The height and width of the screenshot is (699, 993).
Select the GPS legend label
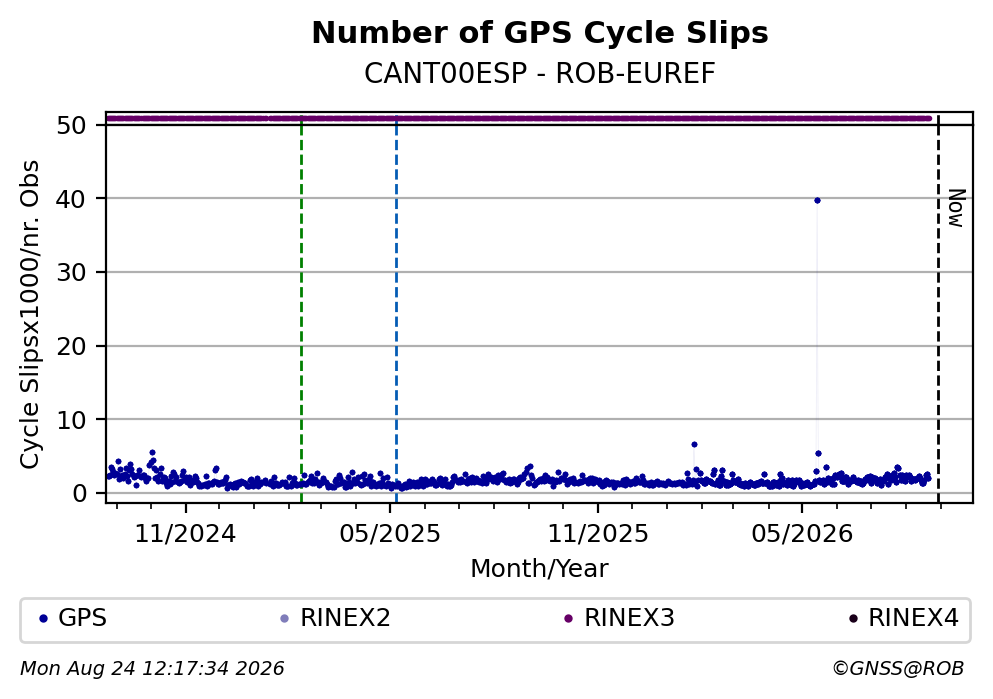(x=82, y=618)
